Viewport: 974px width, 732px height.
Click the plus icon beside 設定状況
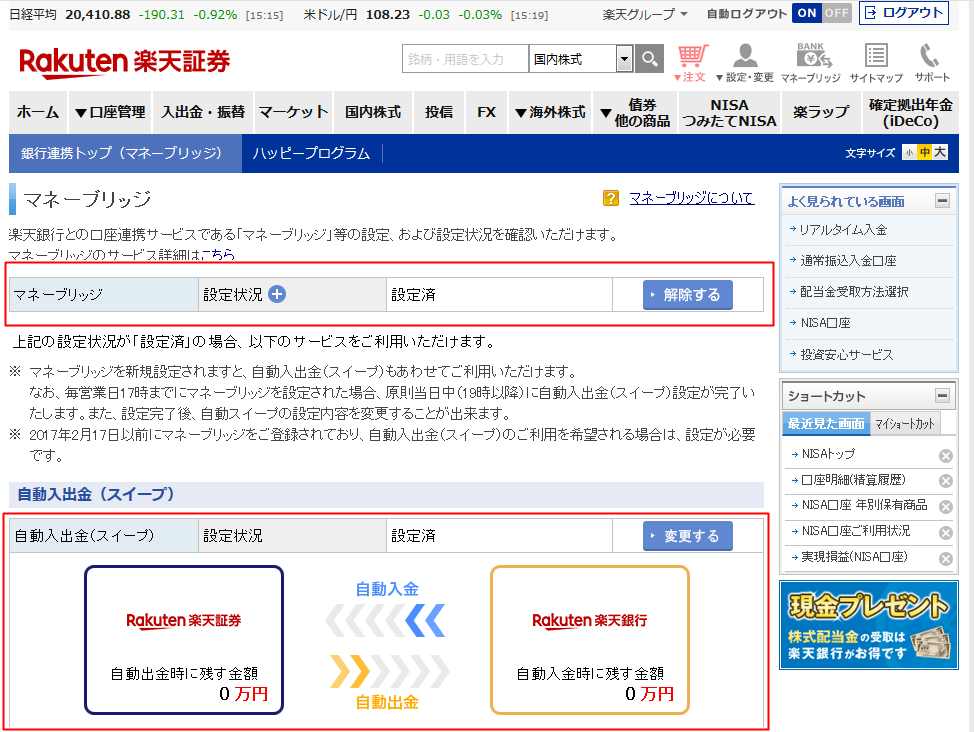pyautogui.click(x=277, y=294)
